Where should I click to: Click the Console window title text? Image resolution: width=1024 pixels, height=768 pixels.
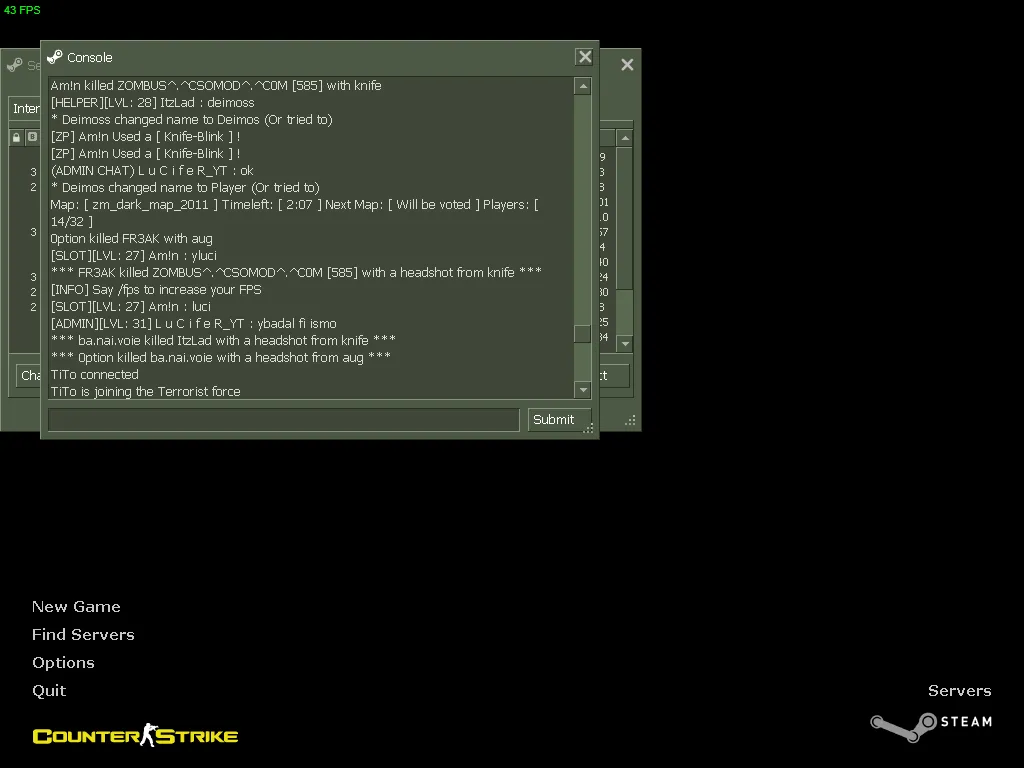coord(89,57)
